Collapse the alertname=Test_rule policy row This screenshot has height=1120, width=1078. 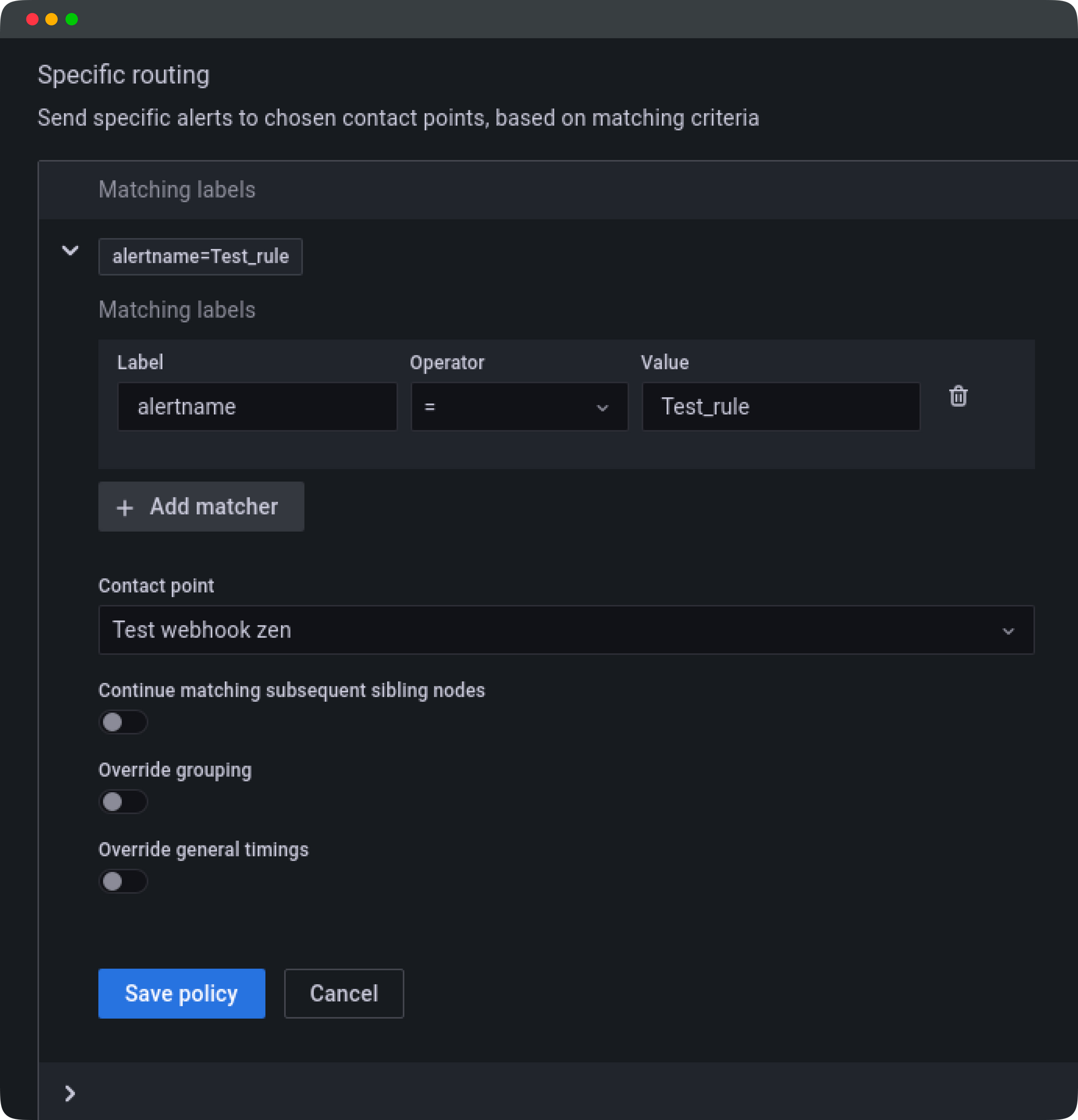pyautogui.click(x=70, y=250)
